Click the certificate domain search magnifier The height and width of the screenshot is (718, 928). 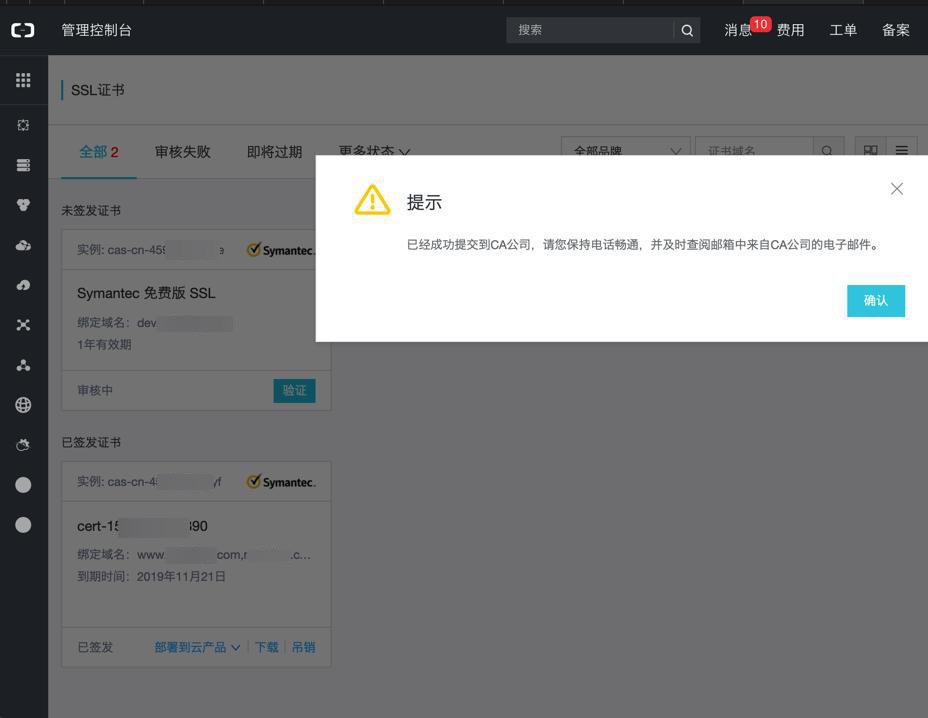827,150
